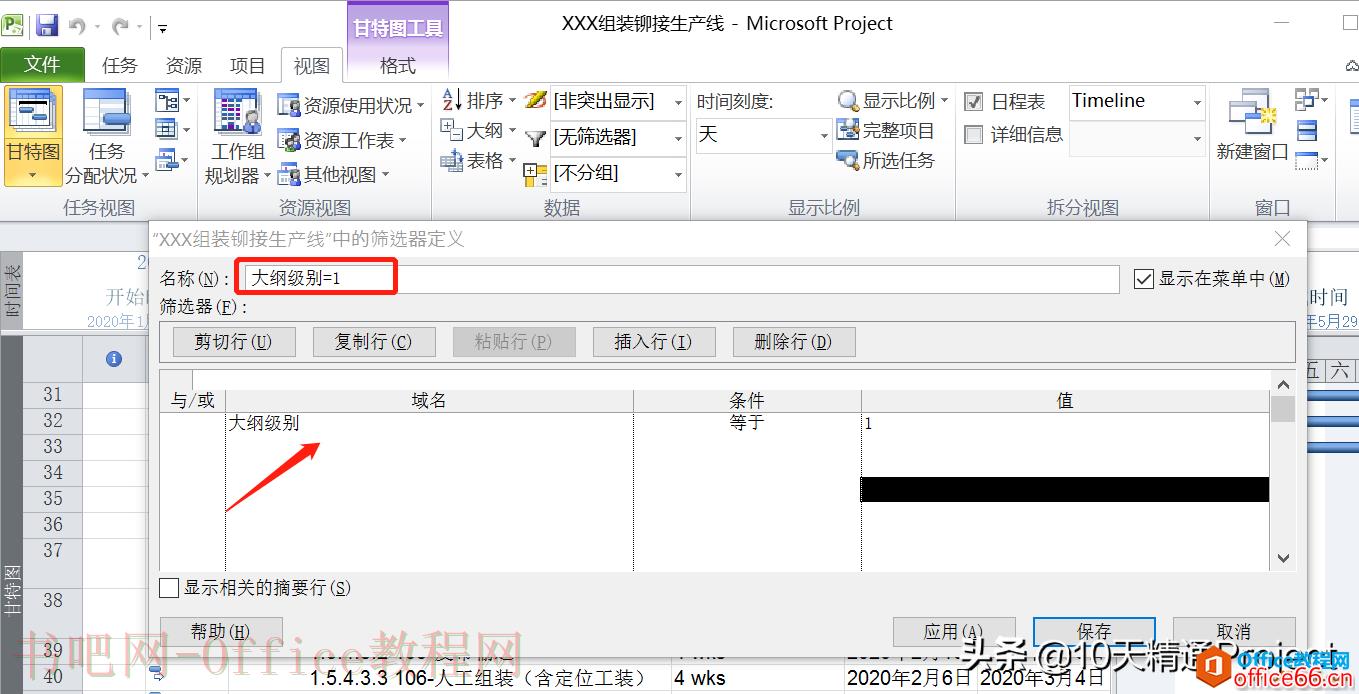Switch to the View (视图) tab
This screenshot has height=694, width=1359.
coord(311,66)
